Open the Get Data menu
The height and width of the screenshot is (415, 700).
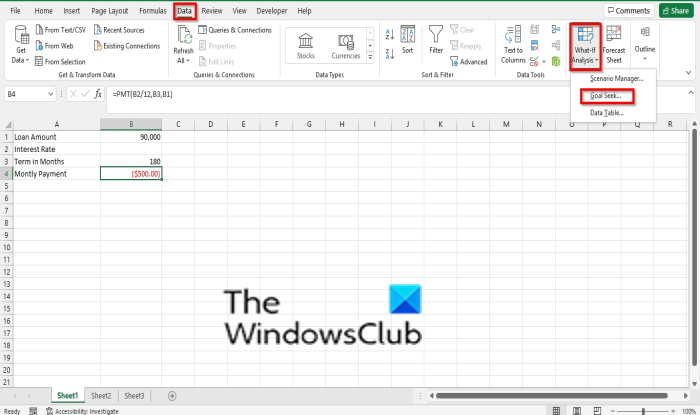pyautogui.click(x=21, y=45)
